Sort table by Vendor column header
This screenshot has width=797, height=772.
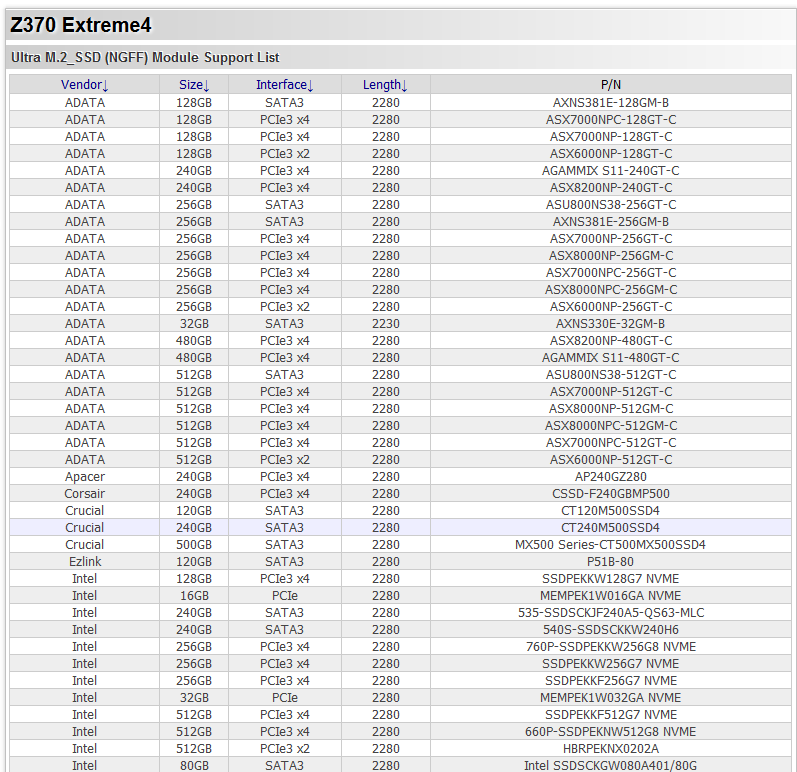click(84, 85)
